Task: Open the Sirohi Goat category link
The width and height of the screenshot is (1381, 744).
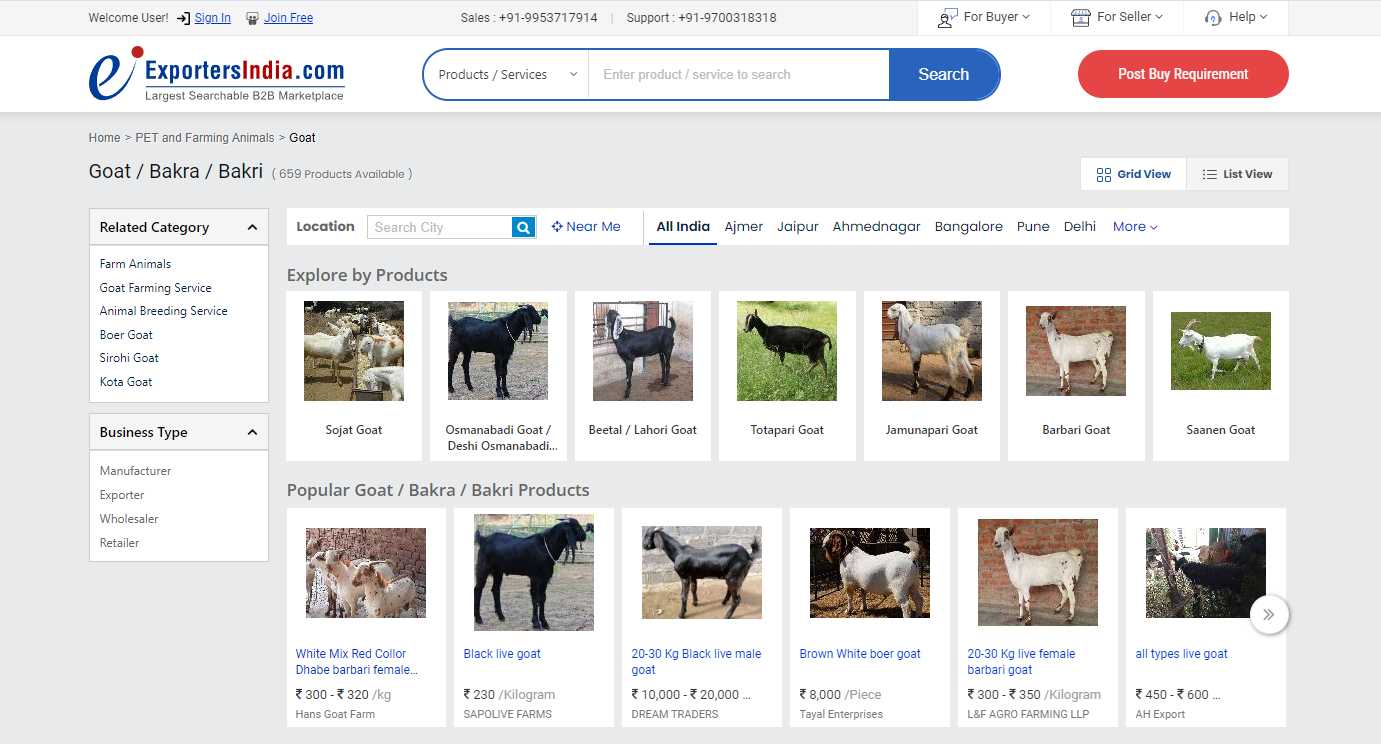Action: click(129, 358)
